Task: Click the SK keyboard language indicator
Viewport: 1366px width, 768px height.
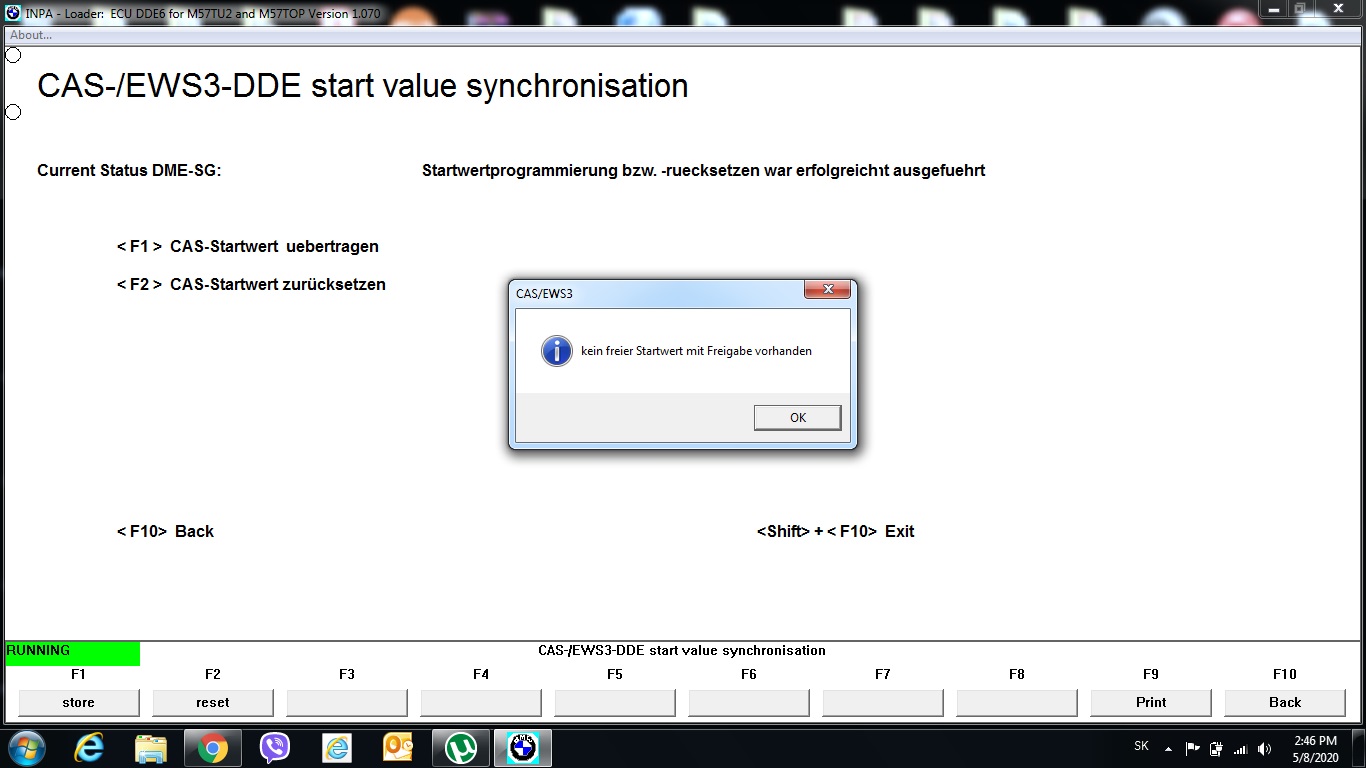Action: [x=1141, y=746]
